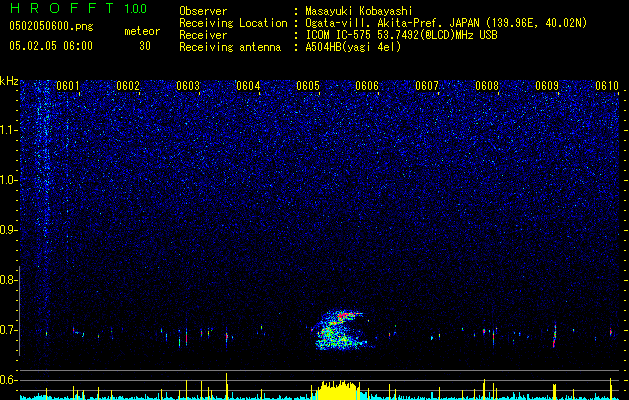Click the 0.9 kHz axis label
Viewport: 629px width, 400px height.
click(6, 230)
